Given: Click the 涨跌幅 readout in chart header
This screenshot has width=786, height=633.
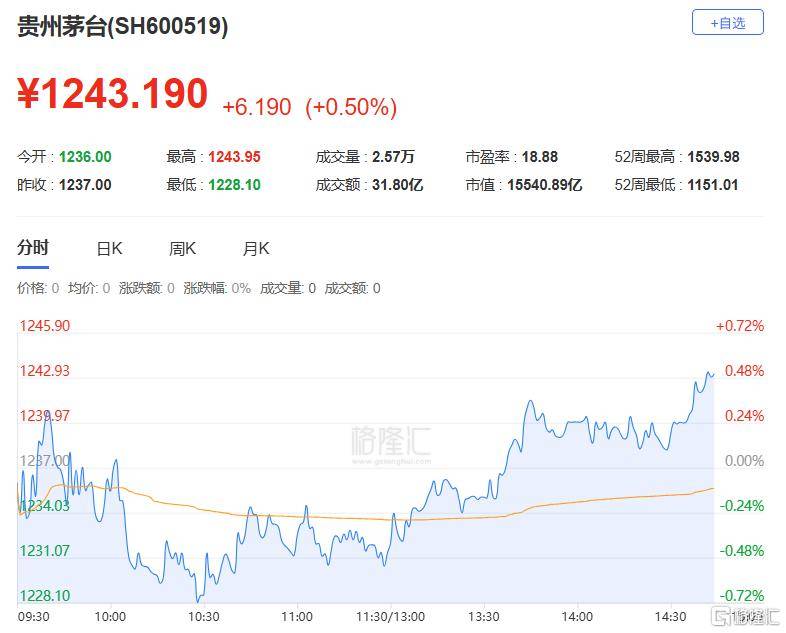Looking at the screenshot, I should 217,288.
